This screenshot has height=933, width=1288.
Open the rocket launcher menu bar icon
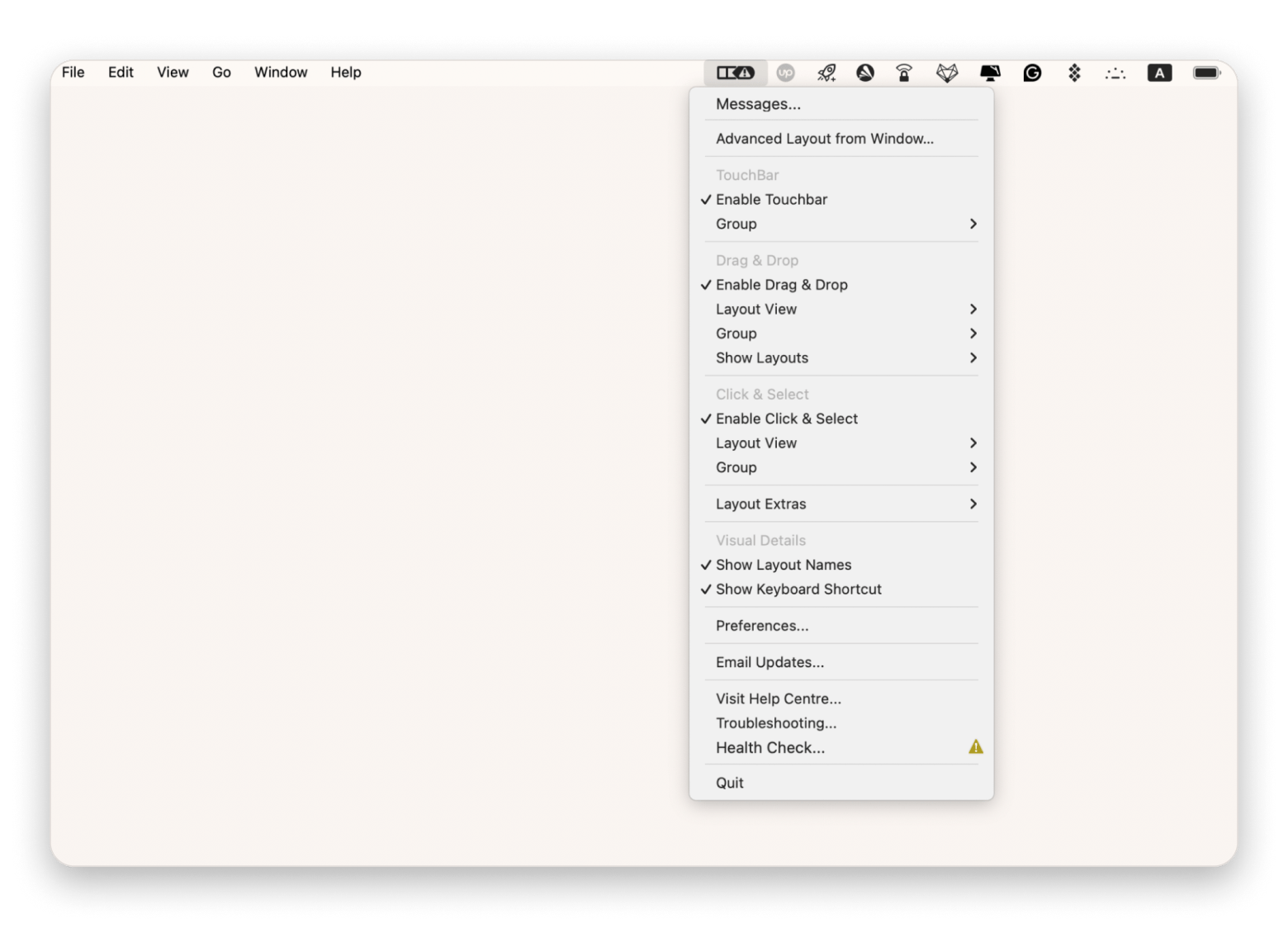pyautogui.click(x=825, y=73)
